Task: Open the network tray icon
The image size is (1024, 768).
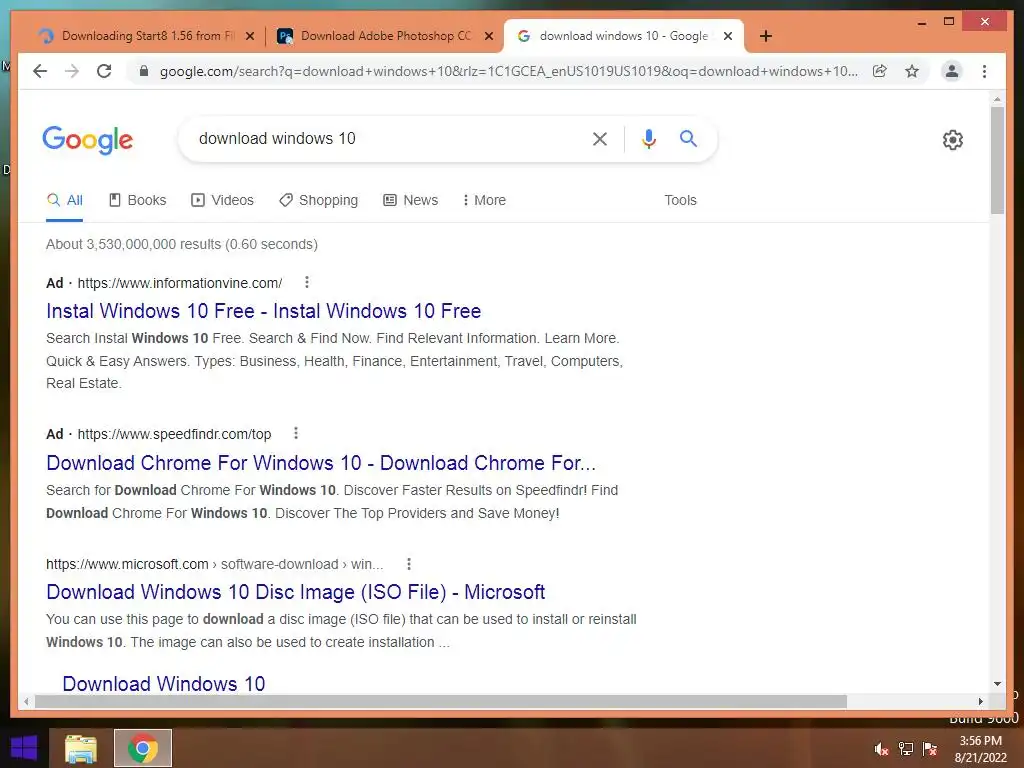Action: pos(906,749)
